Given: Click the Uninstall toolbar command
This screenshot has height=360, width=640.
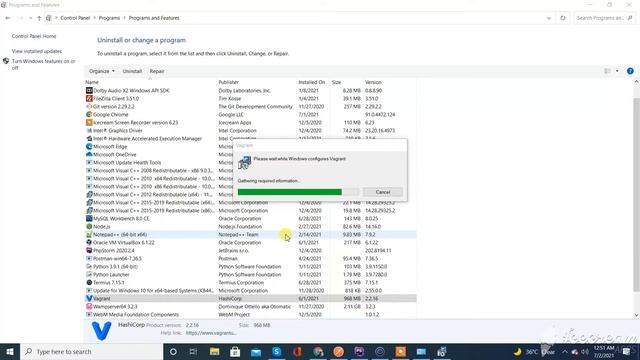Looking at the screenshot, I should [132, 71].
